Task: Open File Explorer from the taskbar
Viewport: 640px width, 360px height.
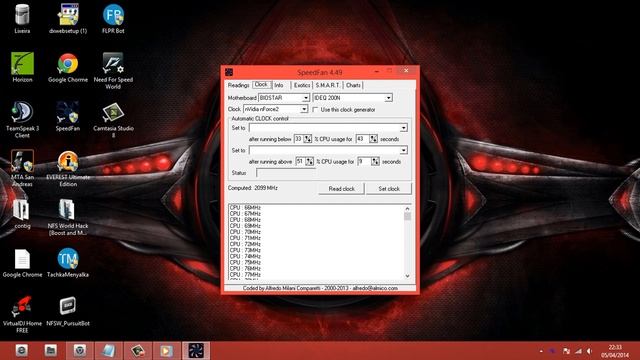Action: tap(51, 351)
